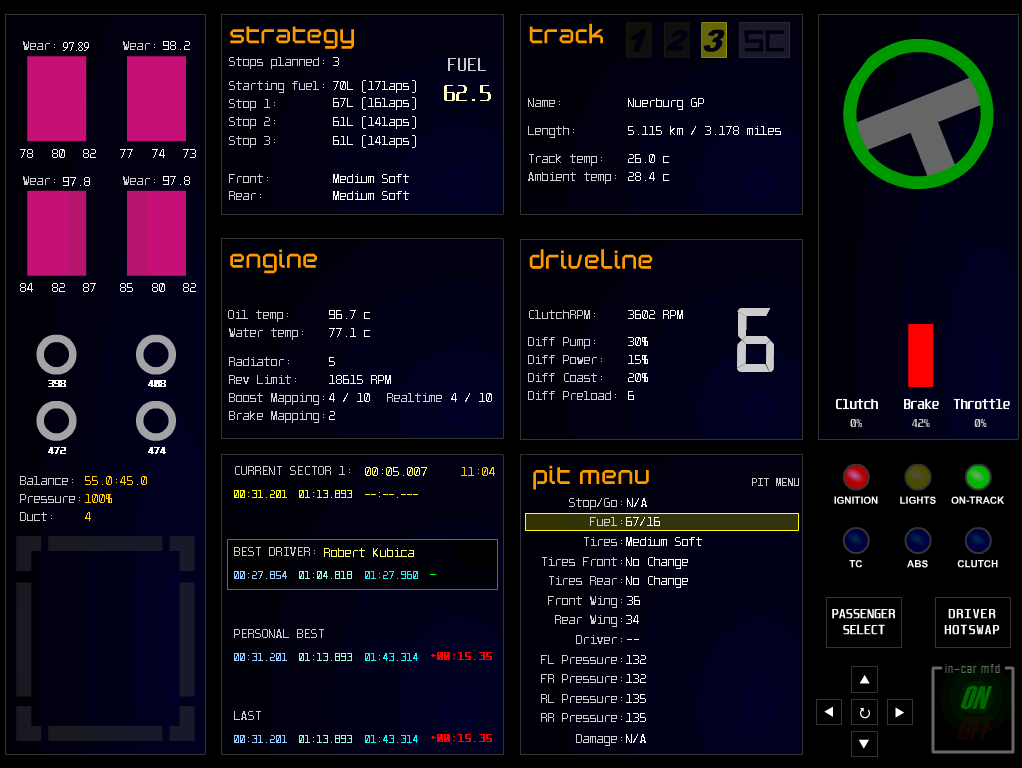The image size is (1022, 768).
Task: Select the Fuel: 67/16 pit menu row
Action: tap(662, 522)
